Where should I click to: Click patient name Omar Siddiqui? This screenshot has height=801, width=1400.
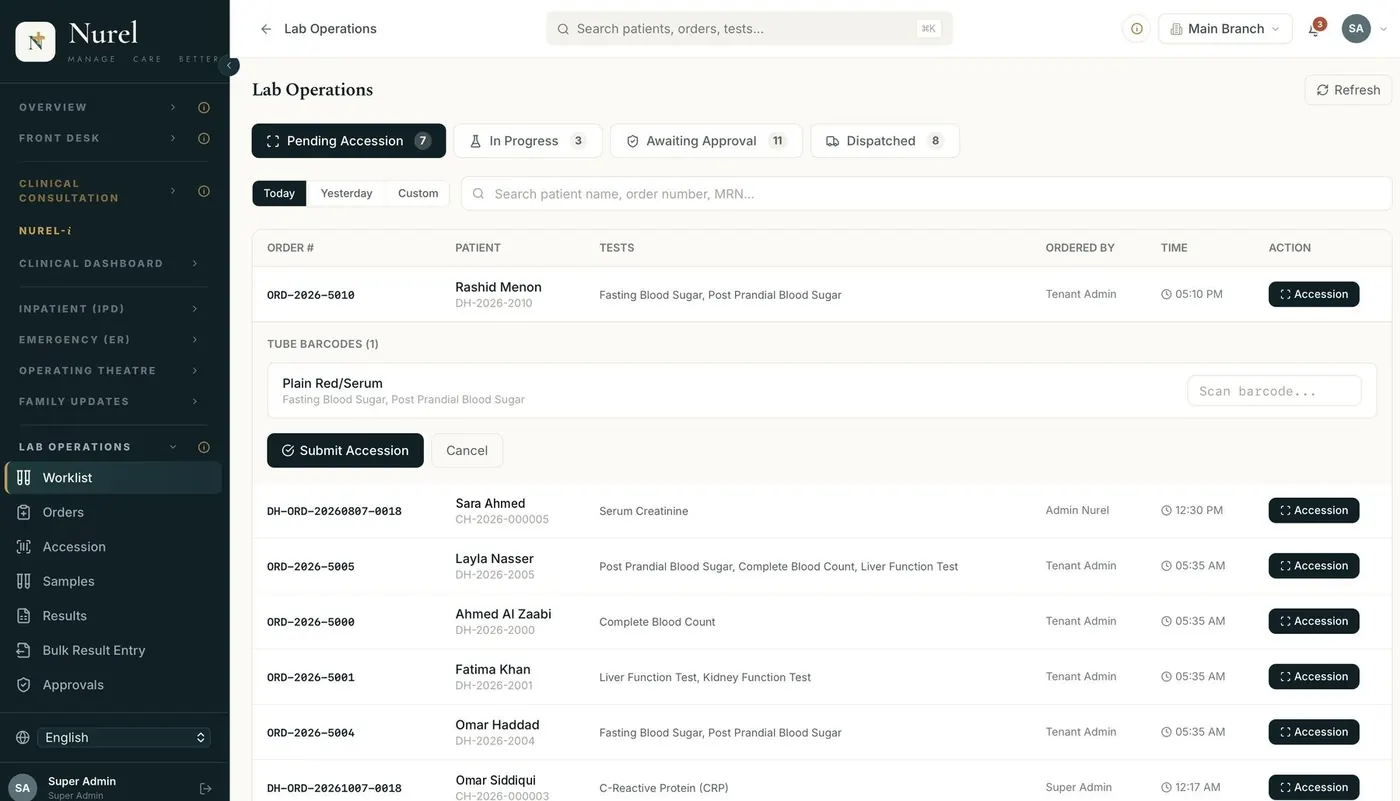[495, 780]
